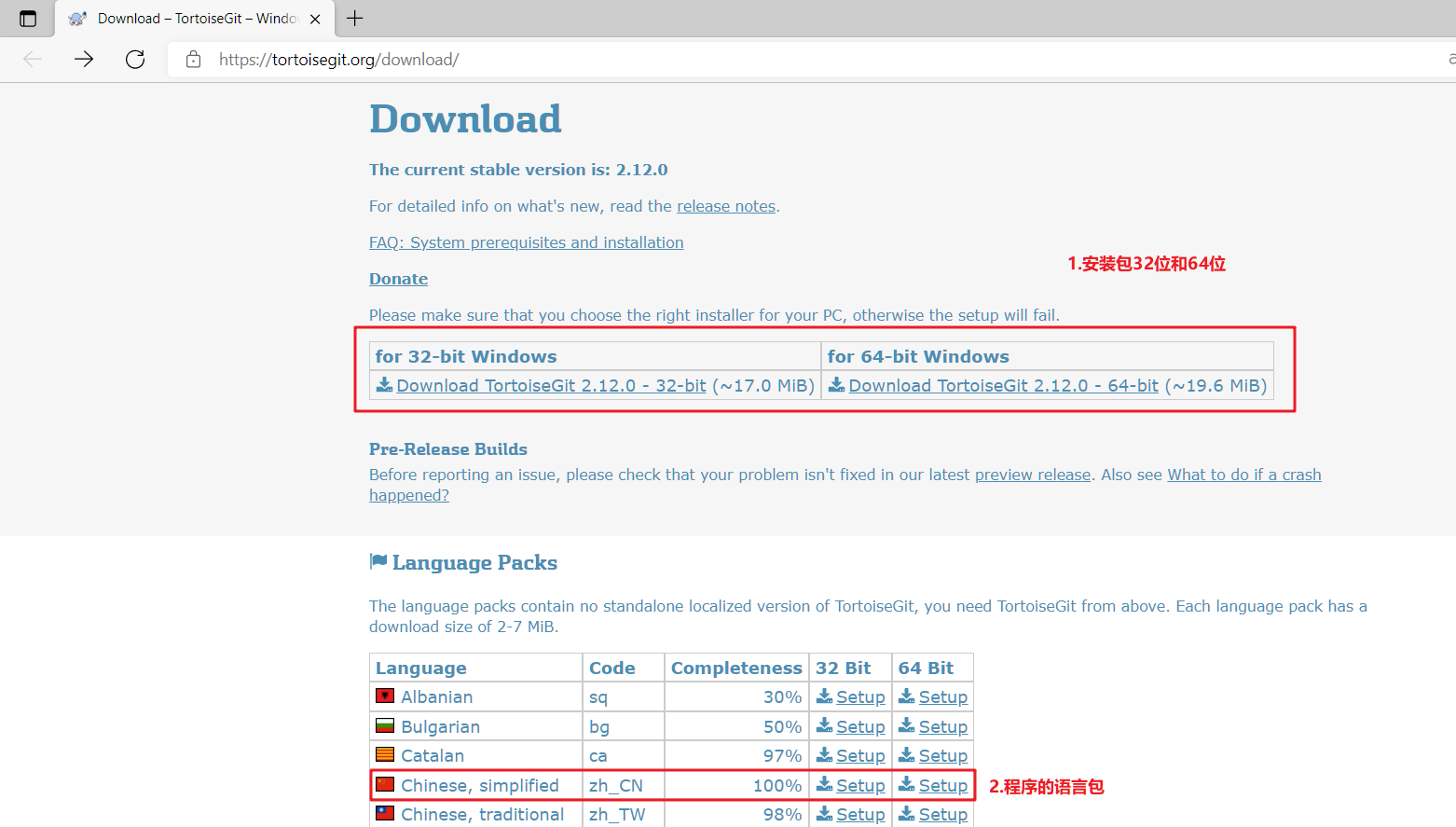1456x827 pixels.
Task: Focus the address bar with tortoisegit.org URL
Action: 811,60
